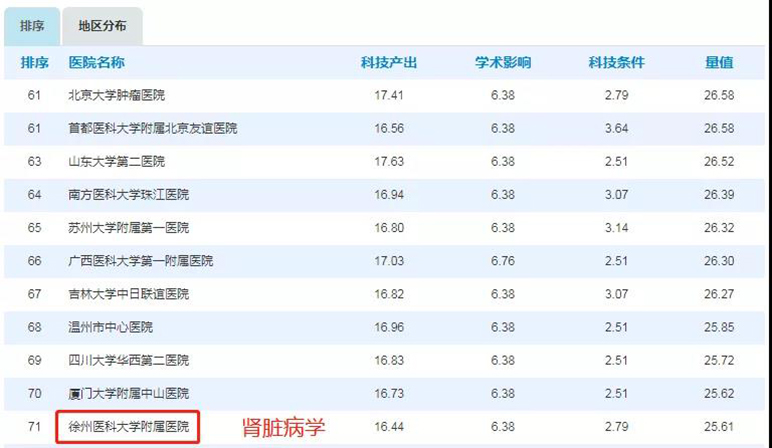Screen dimensions: 772x448
Task: Select 苏州大学附属第一医院 row name
Action: tap(128, 228)
